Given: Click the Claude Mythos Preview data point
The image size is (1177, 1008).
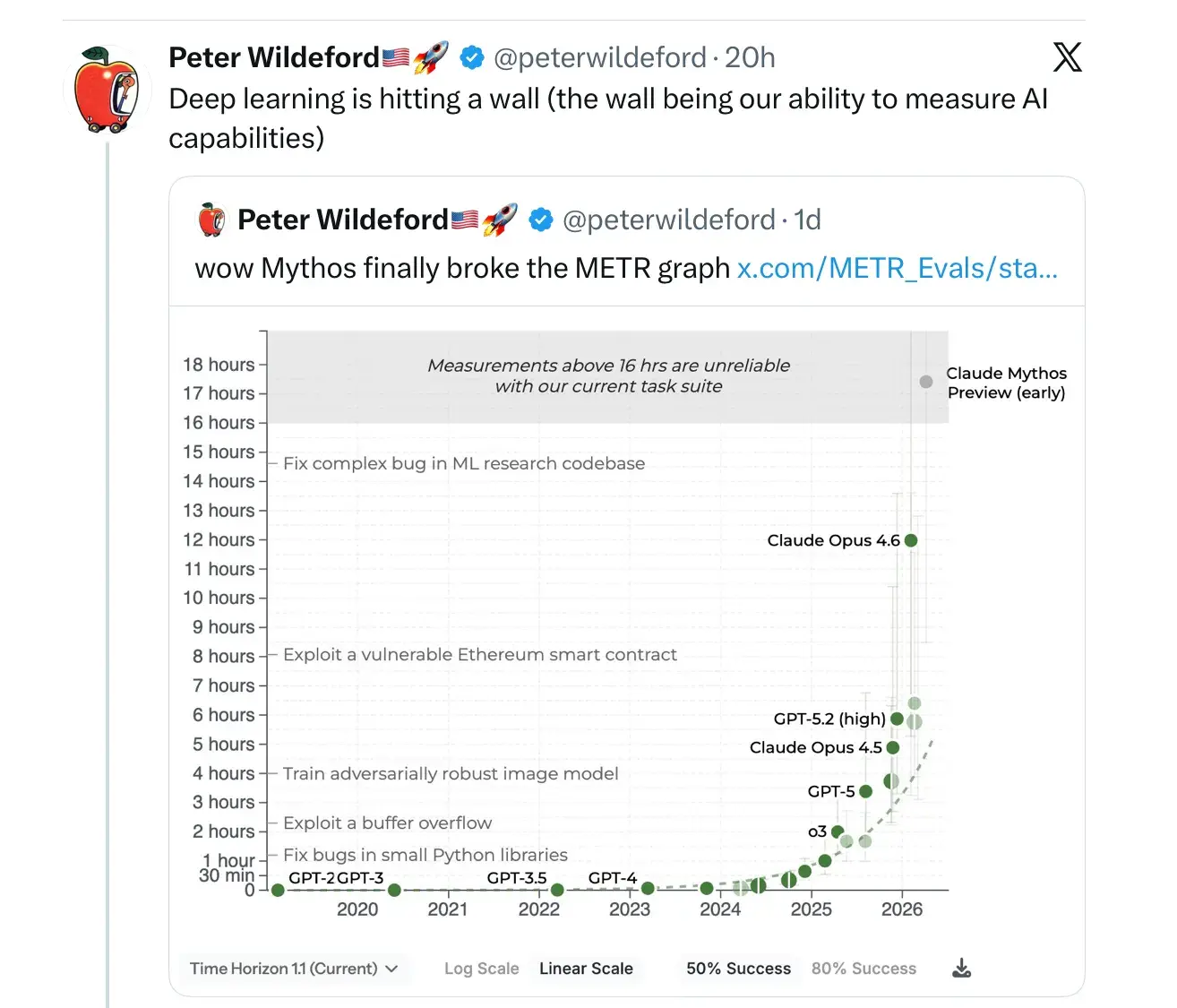Looking at the screenshot, I should click(x=926, y=382).
